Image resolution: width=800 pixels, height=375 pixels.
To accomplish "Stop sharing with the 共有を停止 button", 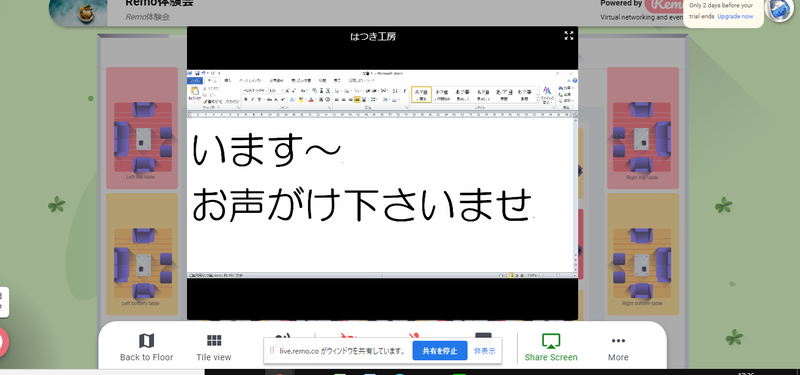I will pos(439,351).
